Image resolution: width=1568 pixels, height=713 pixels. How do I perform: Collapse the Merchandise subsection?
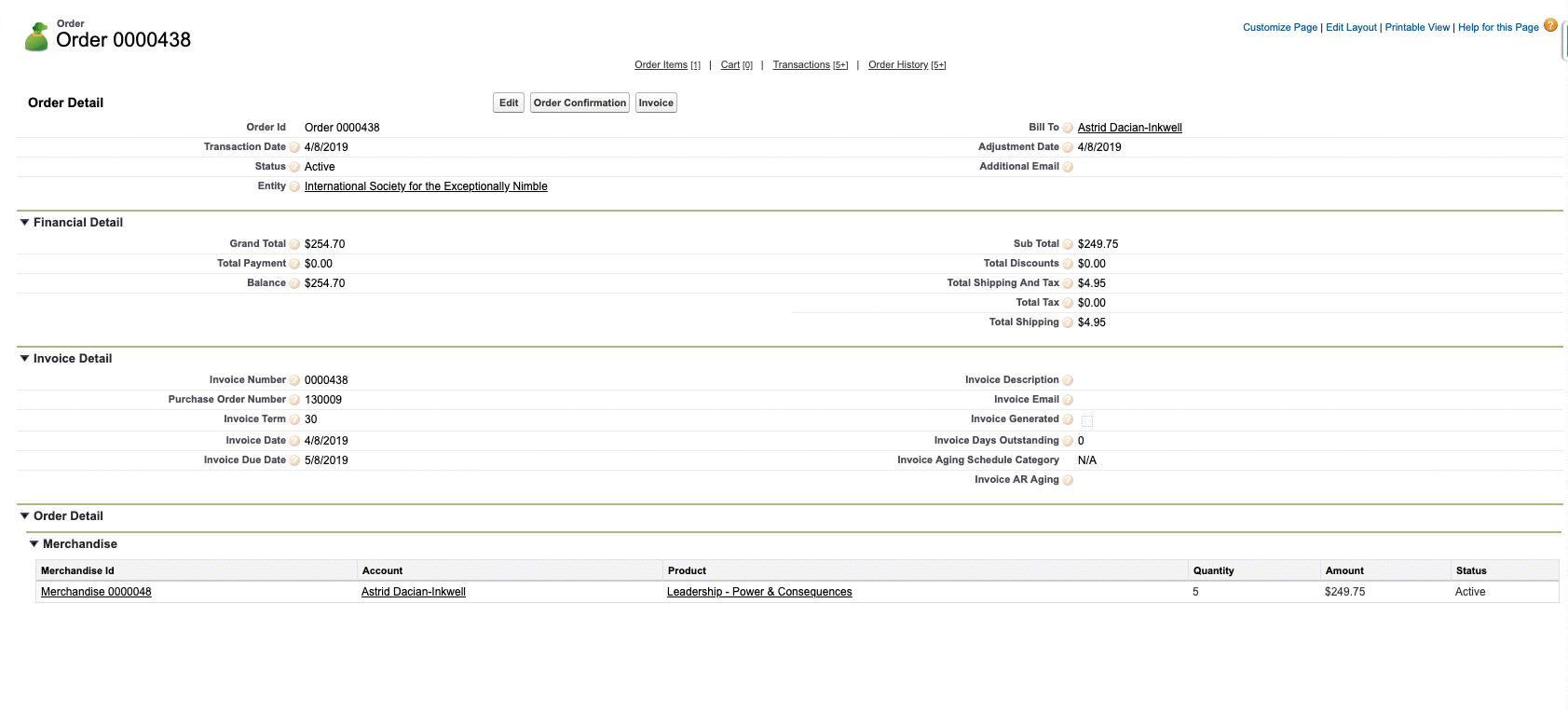click(34, 544)
